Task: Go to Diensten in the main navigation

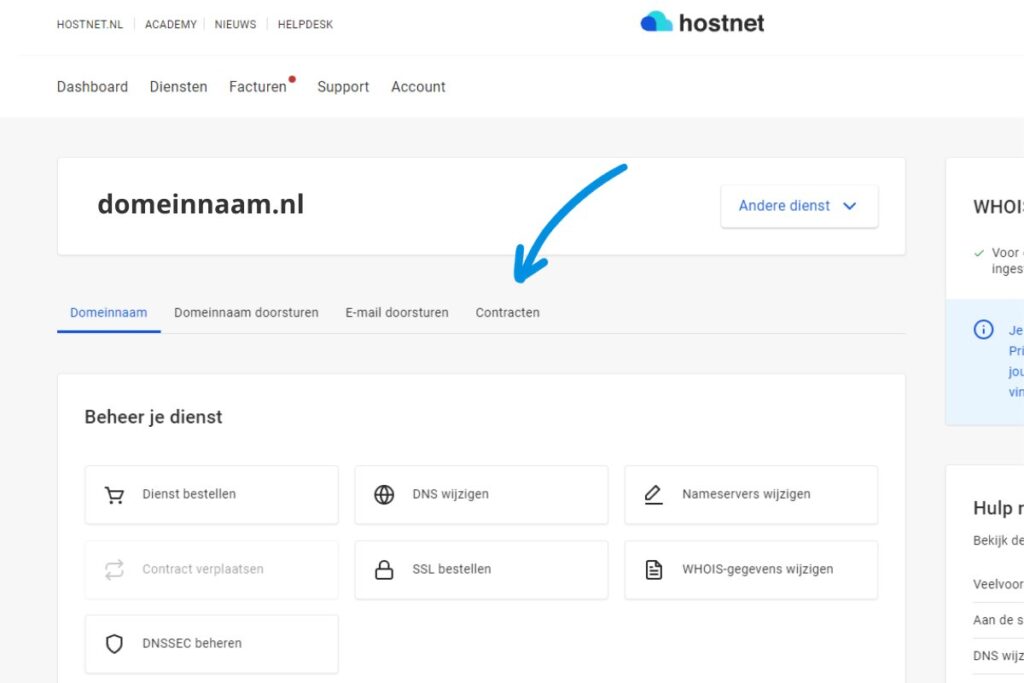Action: (178, 87)
